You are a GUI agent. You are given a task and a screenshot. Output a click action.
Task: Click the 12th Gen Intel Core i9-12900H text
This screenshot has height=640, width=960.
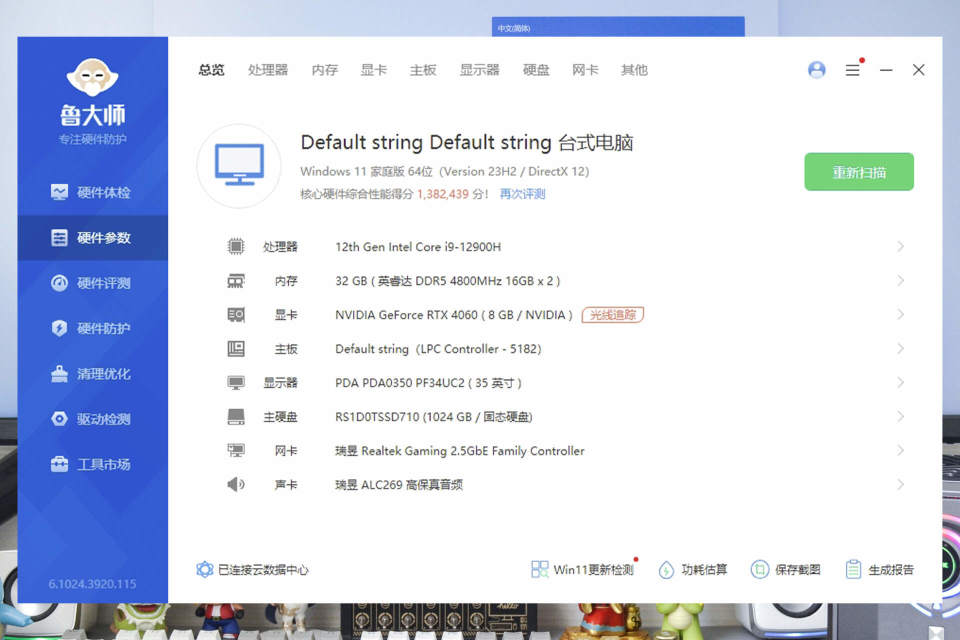[x=418, y=247]
